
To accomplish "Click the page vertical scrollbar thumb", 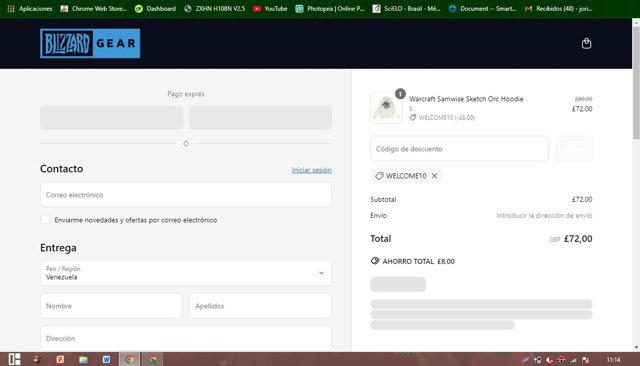I will tap(636, 83).
